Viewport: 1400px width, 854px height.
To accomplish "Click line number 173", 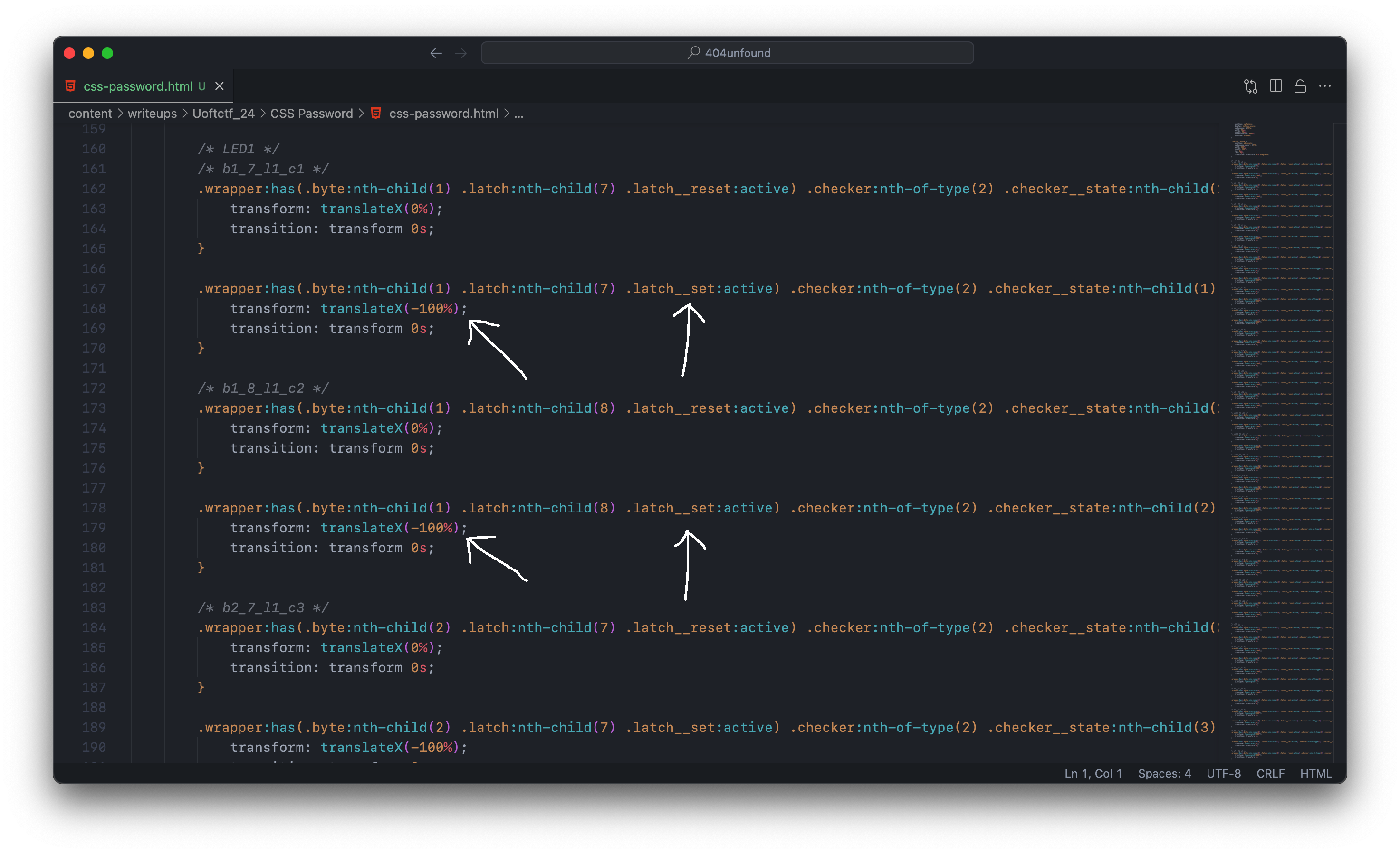I will coord(94,408).
